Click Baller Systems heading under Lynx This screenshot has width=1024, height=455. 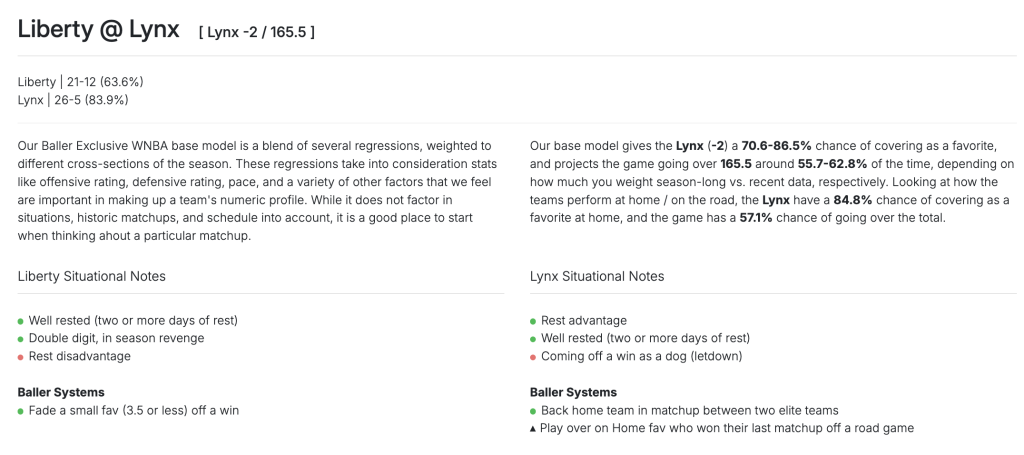click(573, 392)
